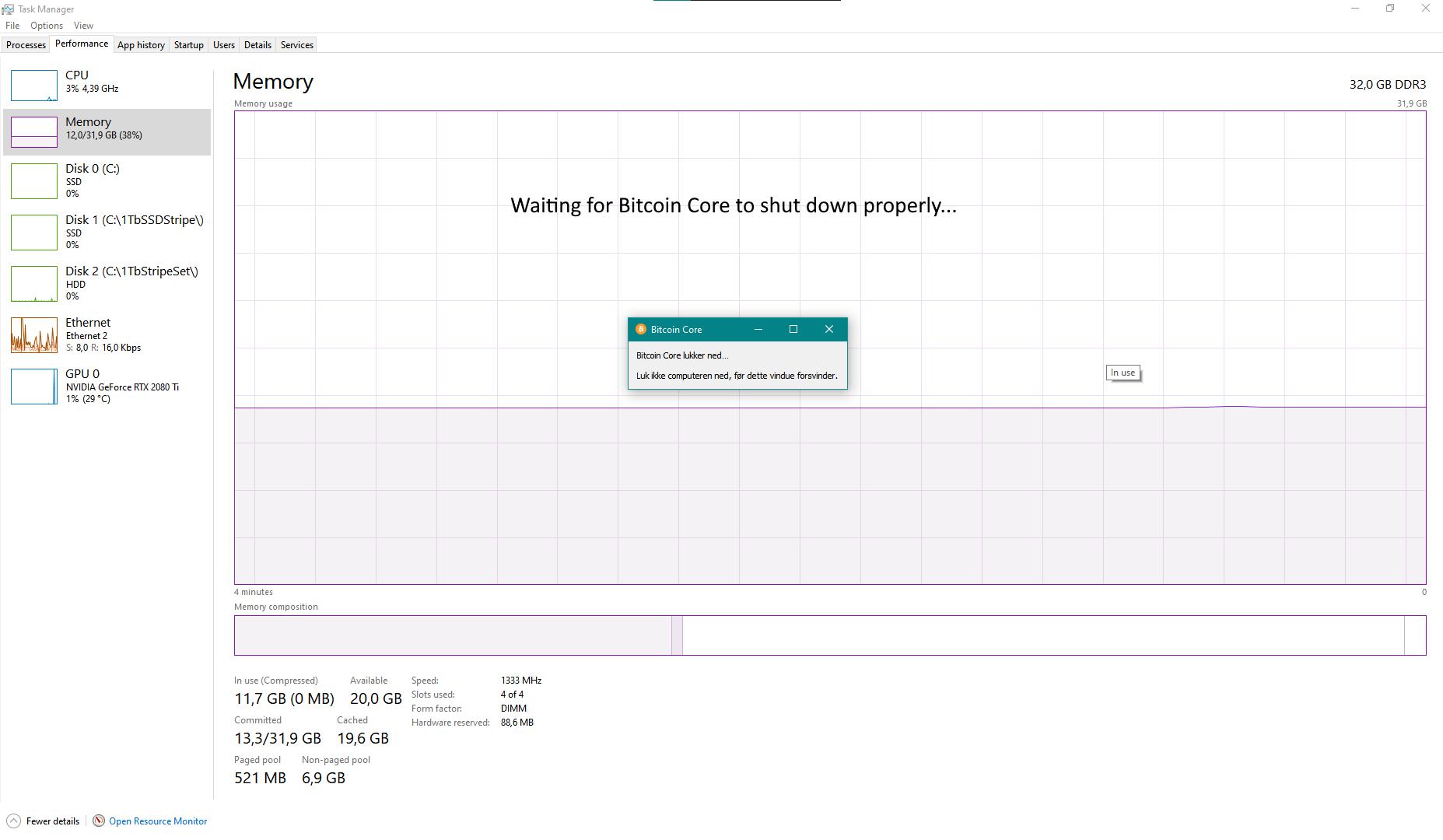1443x840 pixels.
Task: Click the Ethernet 2 adapter name
Action: coord(86,336)
